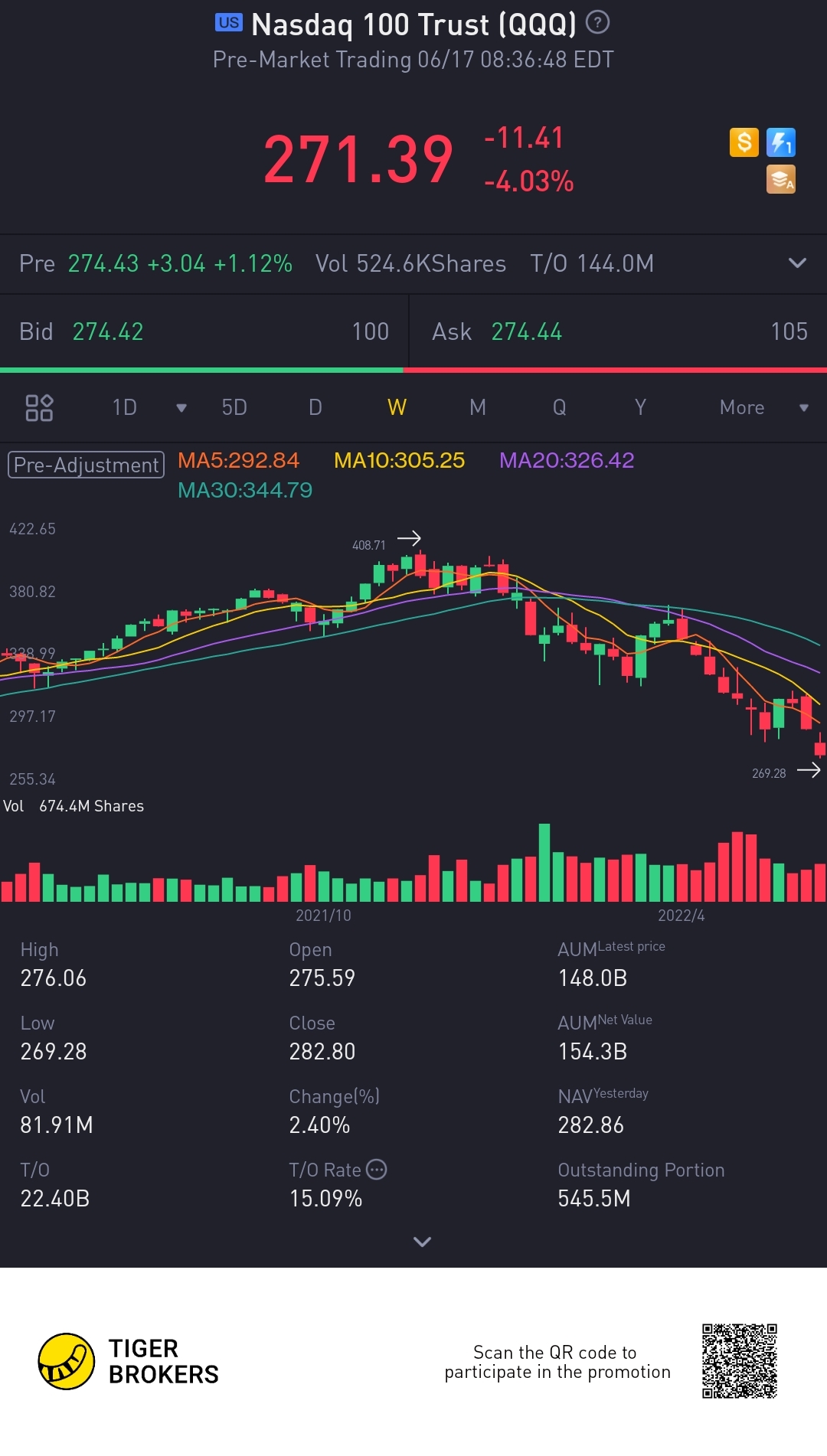Screen dimensions: 827x1456
Task: Tap the Low 269.28 stat value
Action: (x=54, y=1051)
